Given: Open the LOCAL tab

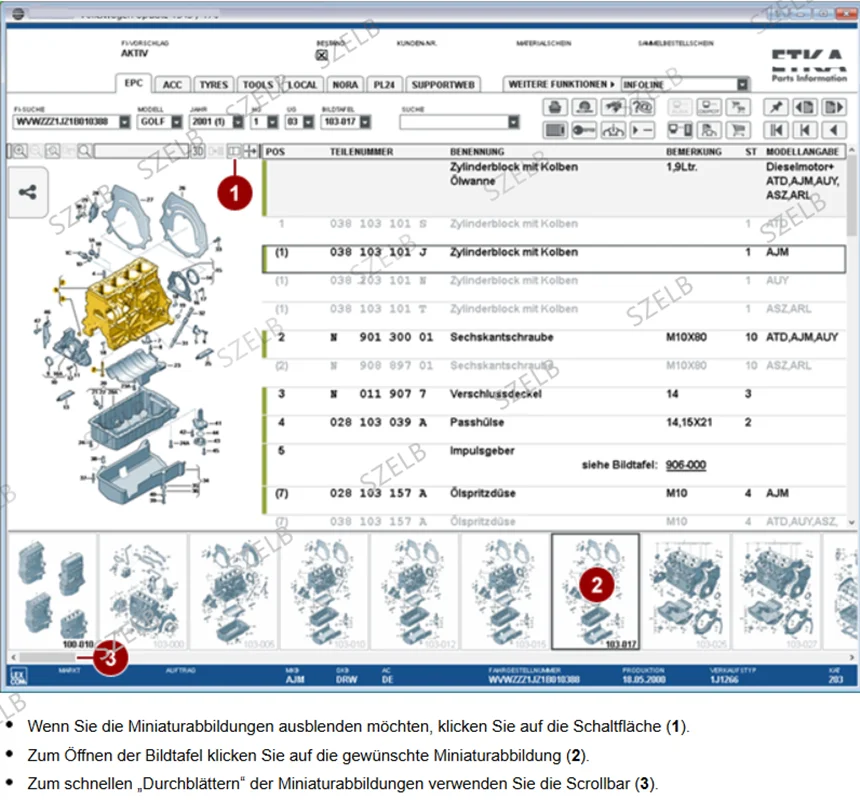Looking at the screenshot, I should (x=302, y=85).
